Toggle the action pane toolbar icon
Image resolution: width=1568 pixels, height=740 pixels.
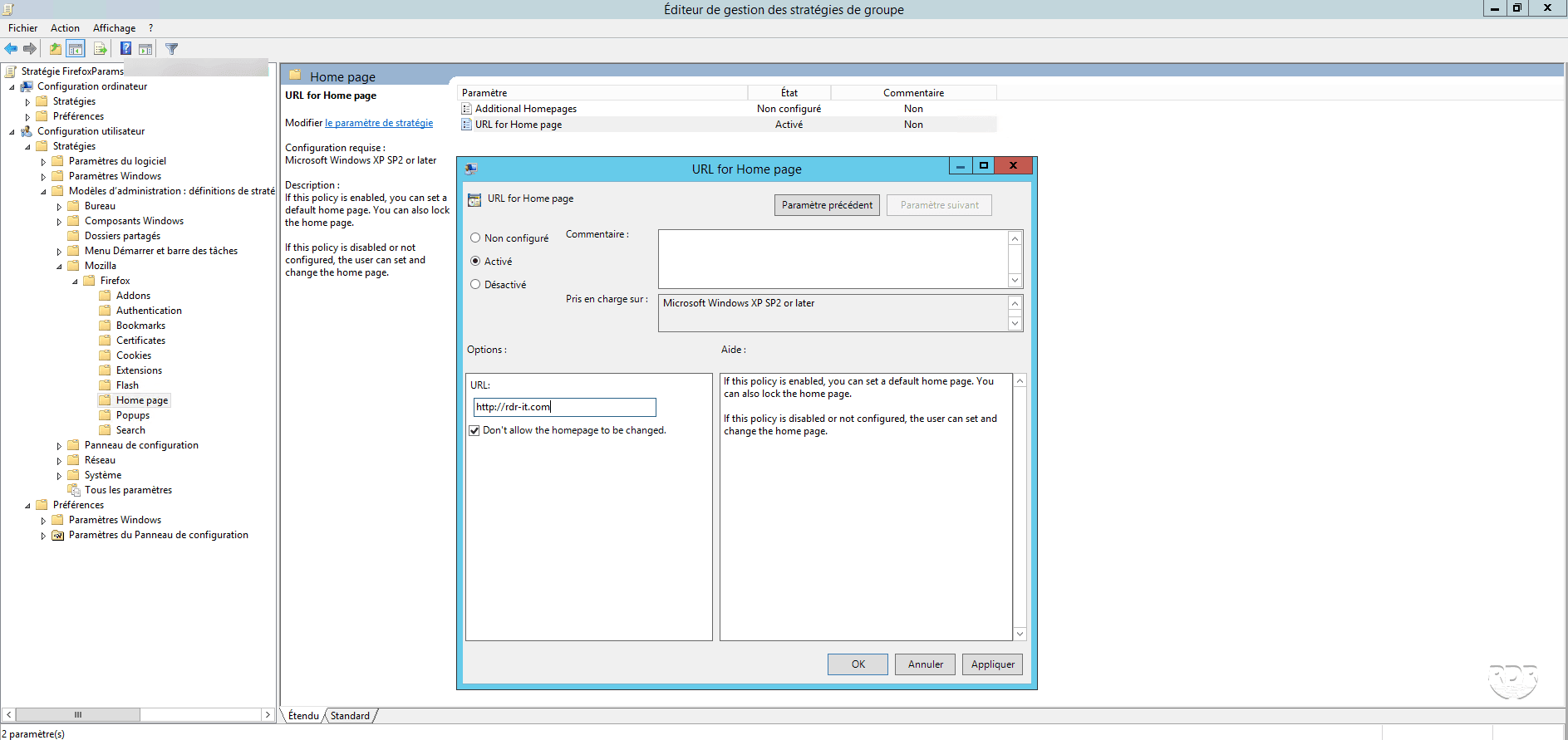coord(145,49)
